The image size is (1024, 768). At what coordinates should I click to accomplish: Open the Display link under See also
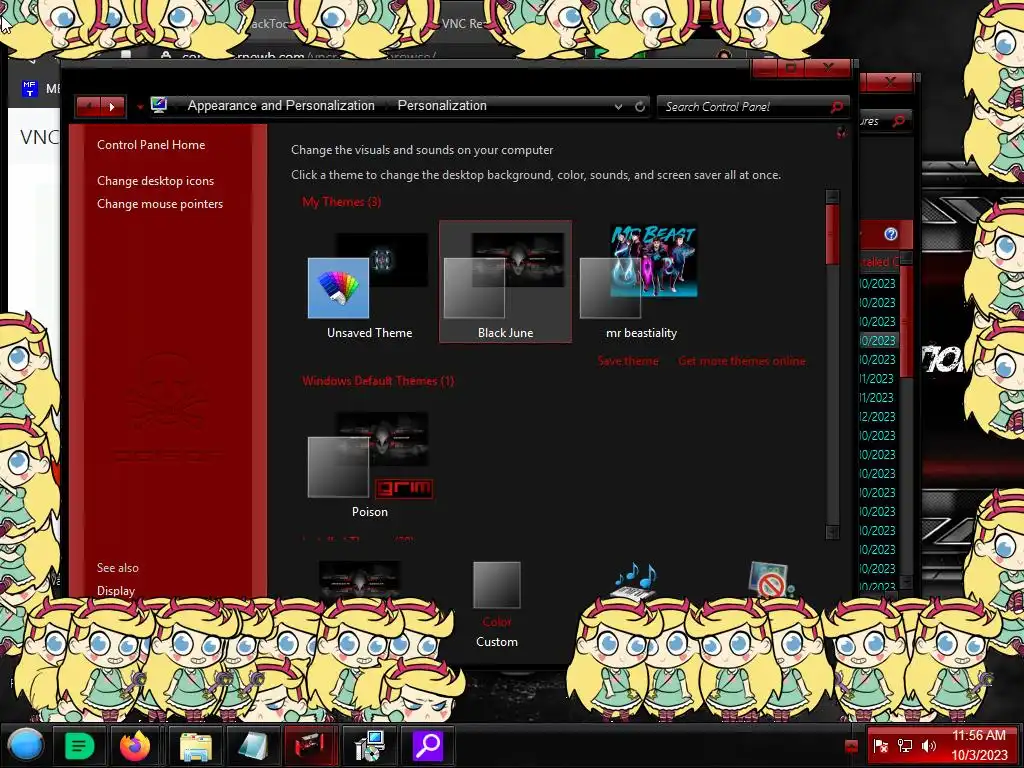[x=116, y=591]
